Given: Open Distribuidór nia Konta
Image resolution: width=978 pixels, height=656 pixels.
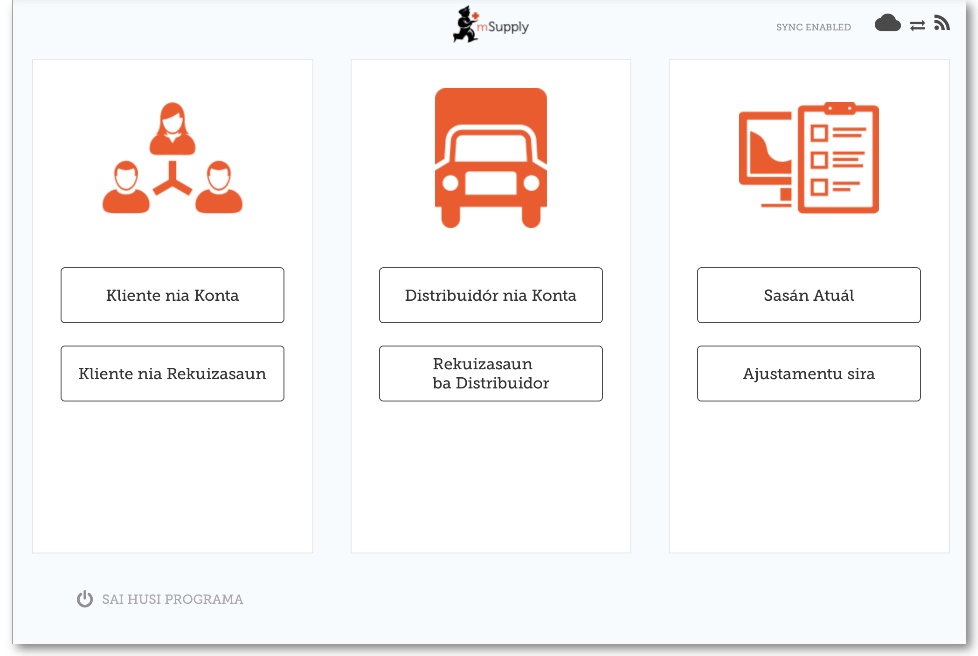Looking at the screenshot, I should [490, 295].
